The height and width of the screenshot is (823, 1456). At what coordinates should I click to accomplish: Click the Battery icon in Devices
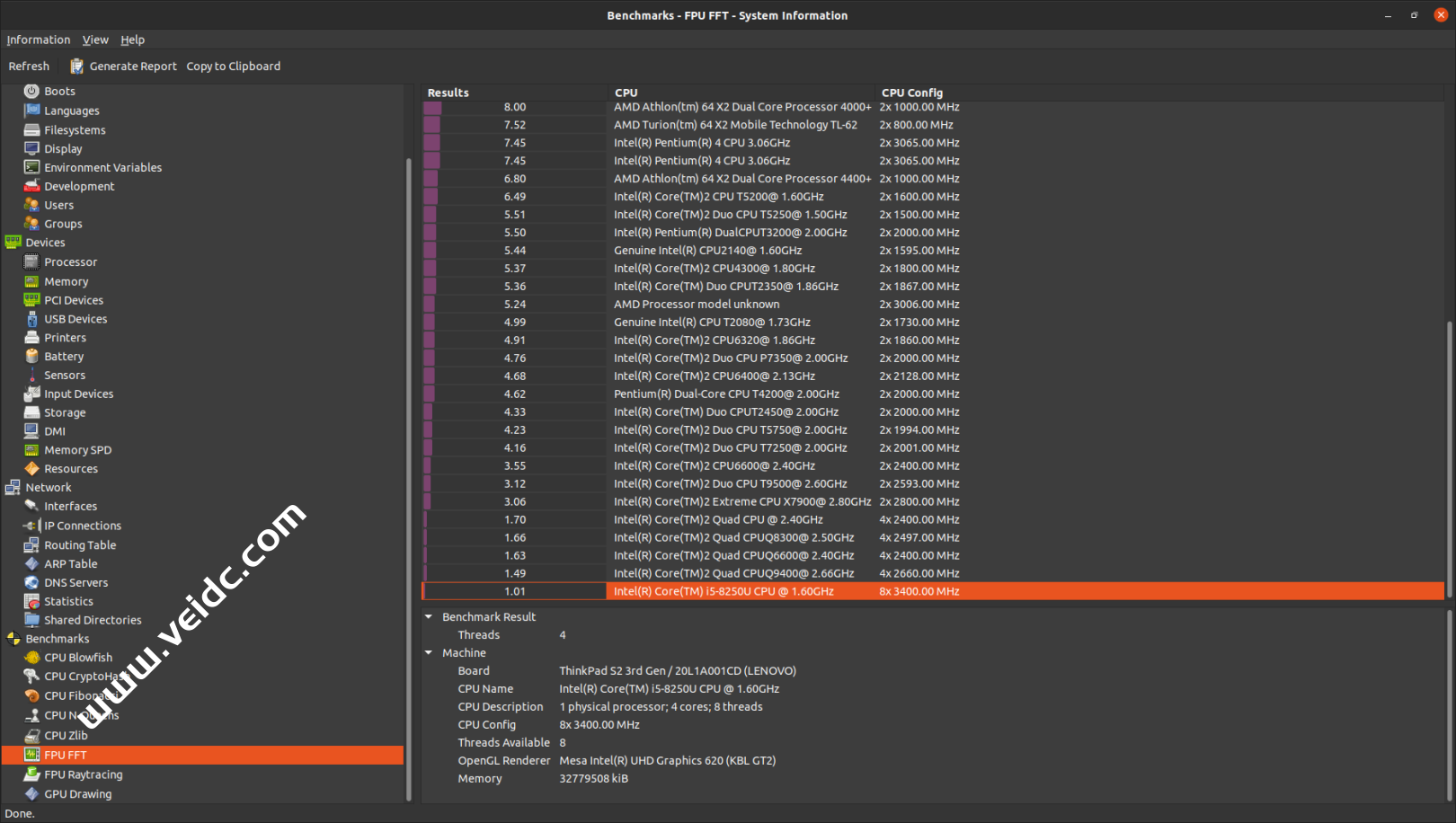tap(31, 357)
